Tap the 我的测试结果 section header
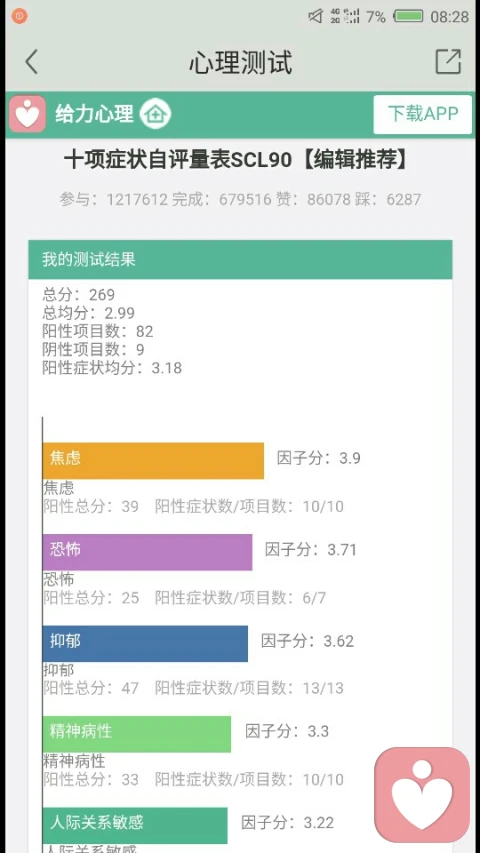This screenshot has width=480, height=853. (x=240, y=259)
